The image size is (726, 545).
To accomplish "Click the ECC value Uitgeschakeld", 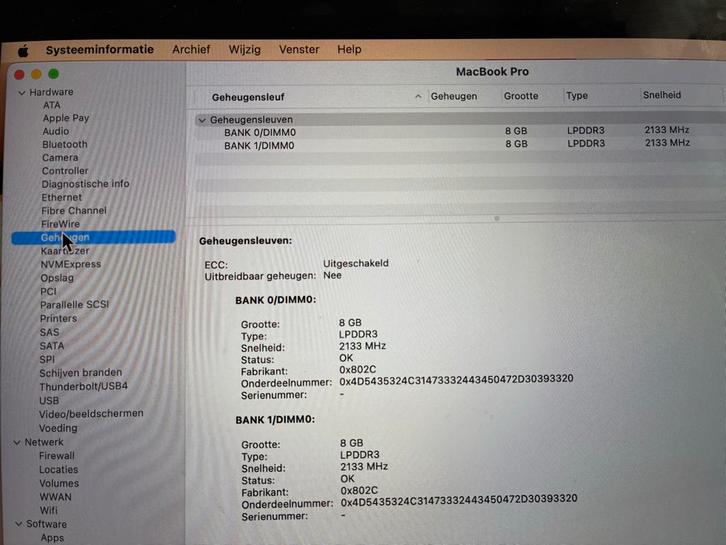I will point(356,263).
